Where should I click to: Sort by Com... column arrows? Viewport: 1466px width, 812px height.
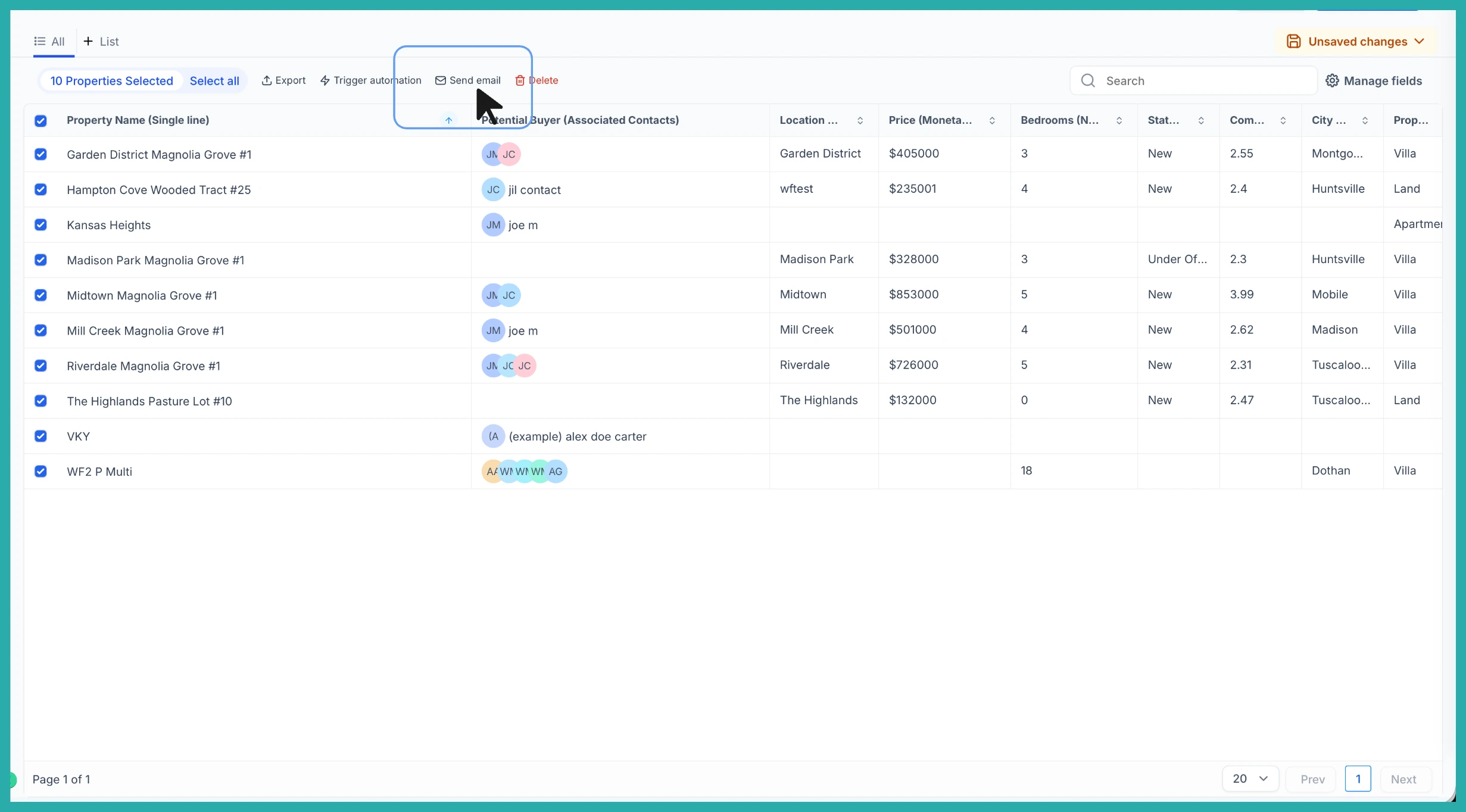[1283, 120]
